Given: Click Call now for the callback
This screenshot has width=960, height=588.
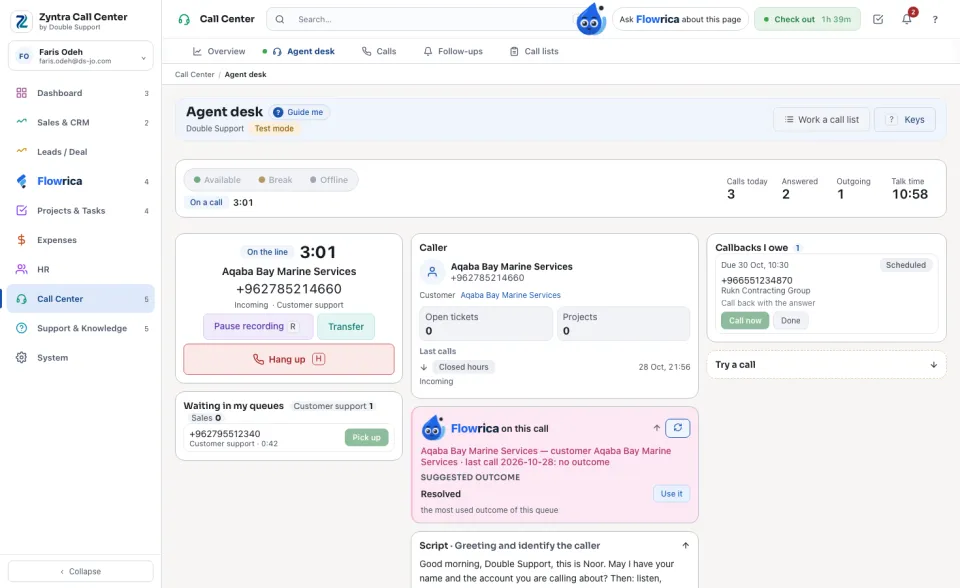Looking at the screenshot, I should [x=744, y=320].
